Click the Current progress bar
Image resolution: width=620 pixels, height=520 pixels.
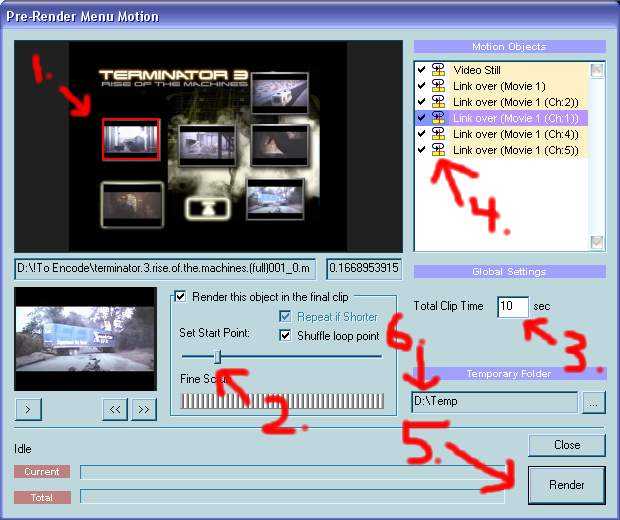[293, 472]
